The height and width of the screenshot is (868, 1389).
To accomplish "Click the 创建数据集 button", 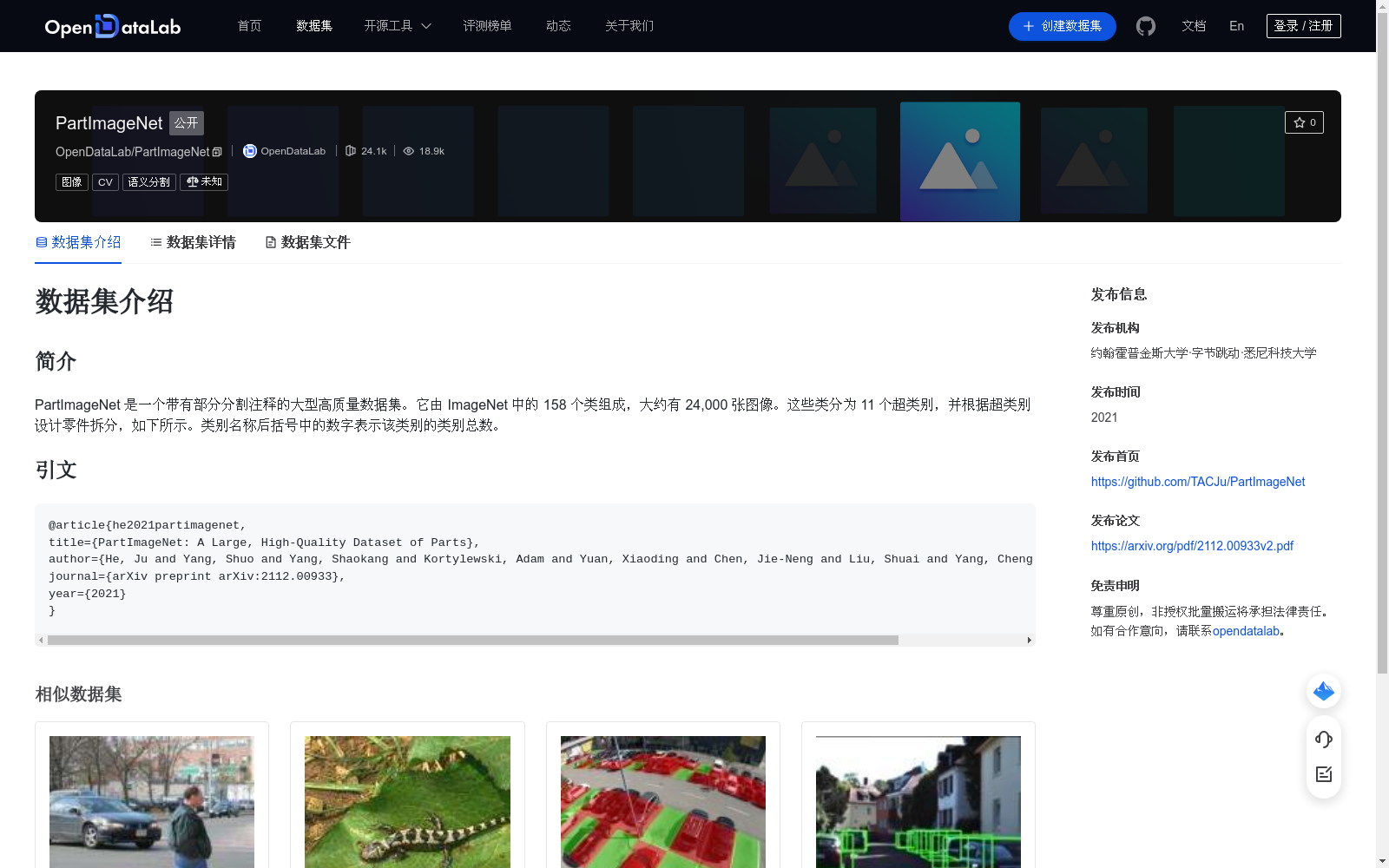I will pyautogui.click(x=1063, y=26).
